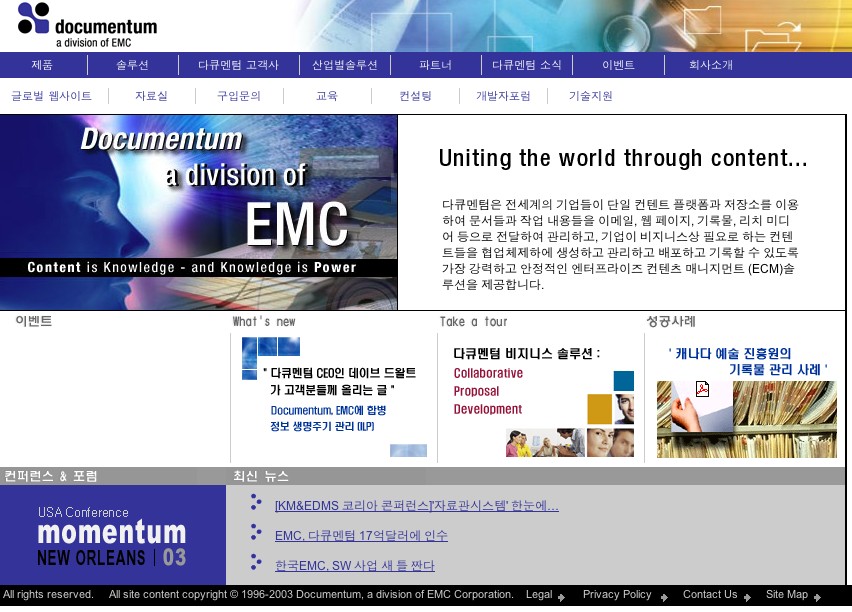Open 캐나다 예술 진흥원 case study title
Screen dimensions: 852x612
click(748, 361)
